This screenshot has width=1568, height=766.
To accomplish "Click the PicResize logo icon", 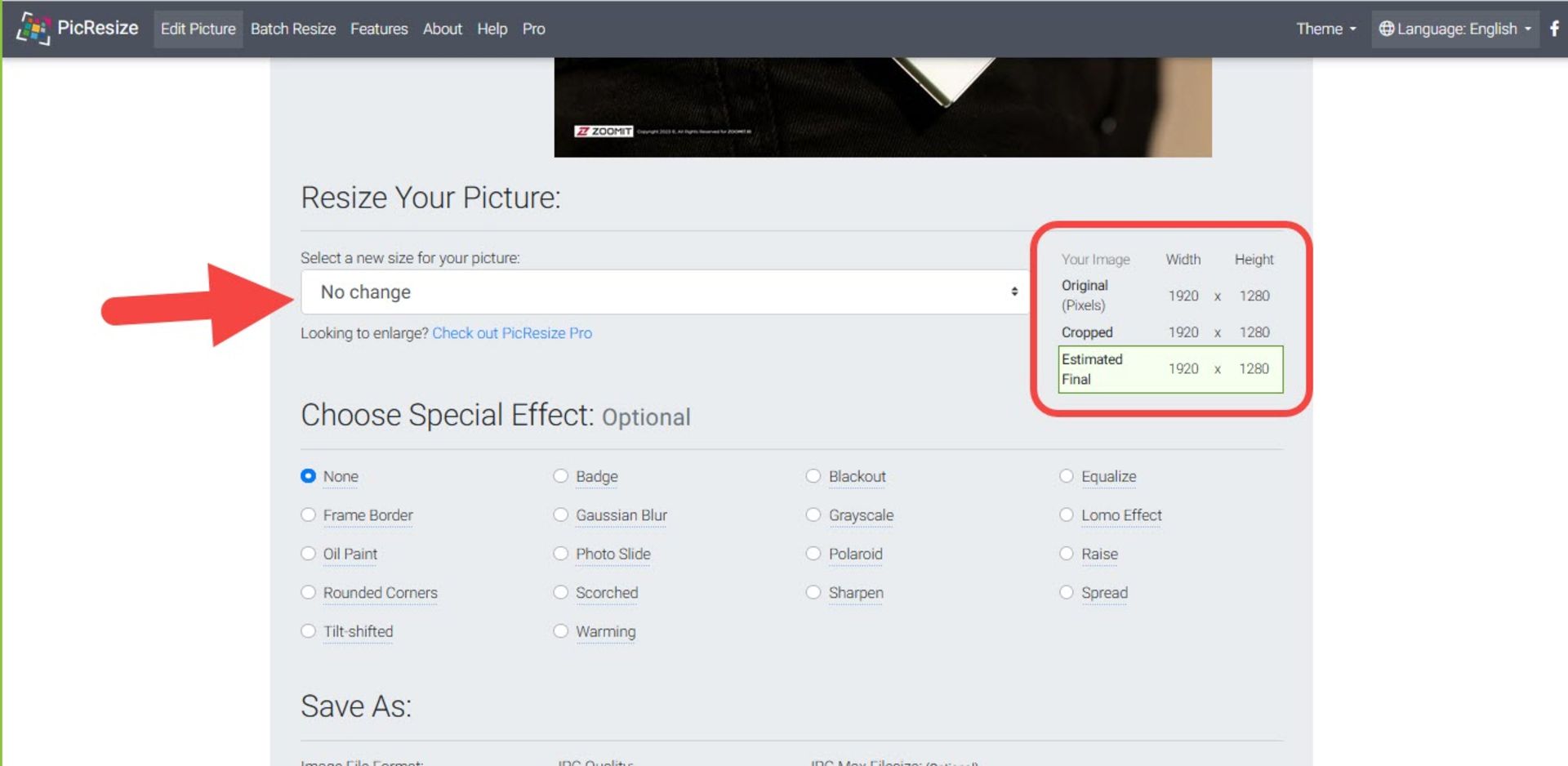I will (33, 29).
